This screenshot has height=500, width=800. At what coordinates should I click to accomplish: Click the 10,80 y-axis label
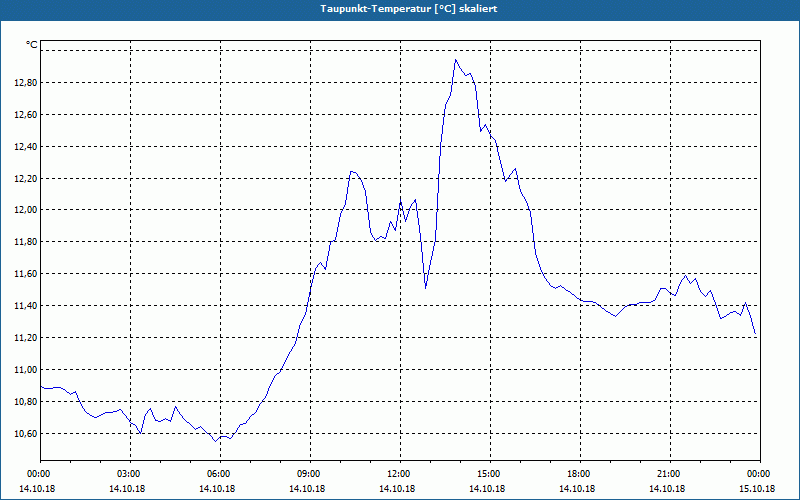[x=25, y=402]
